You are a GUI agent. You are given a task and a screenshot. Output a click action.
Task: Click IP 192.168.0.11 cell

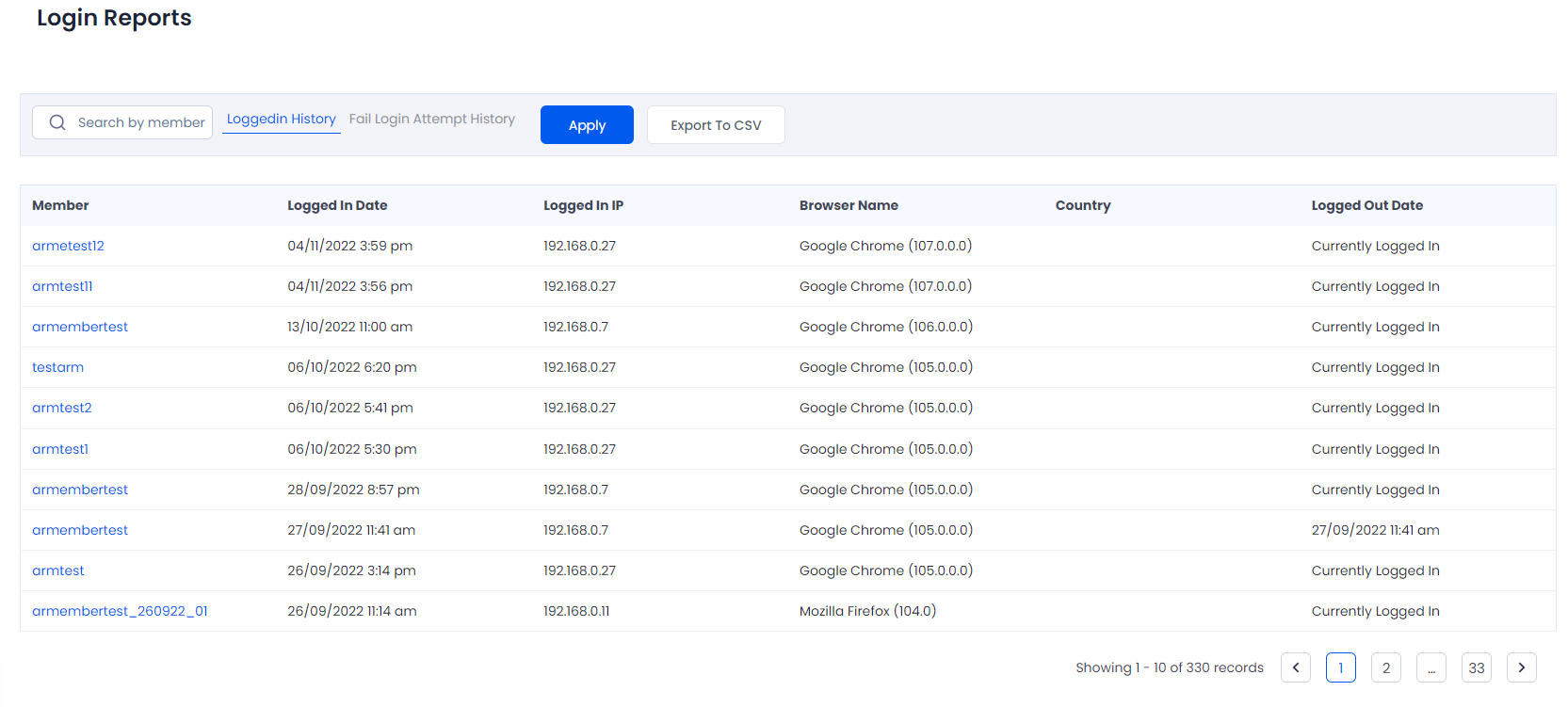click(576, 611)
